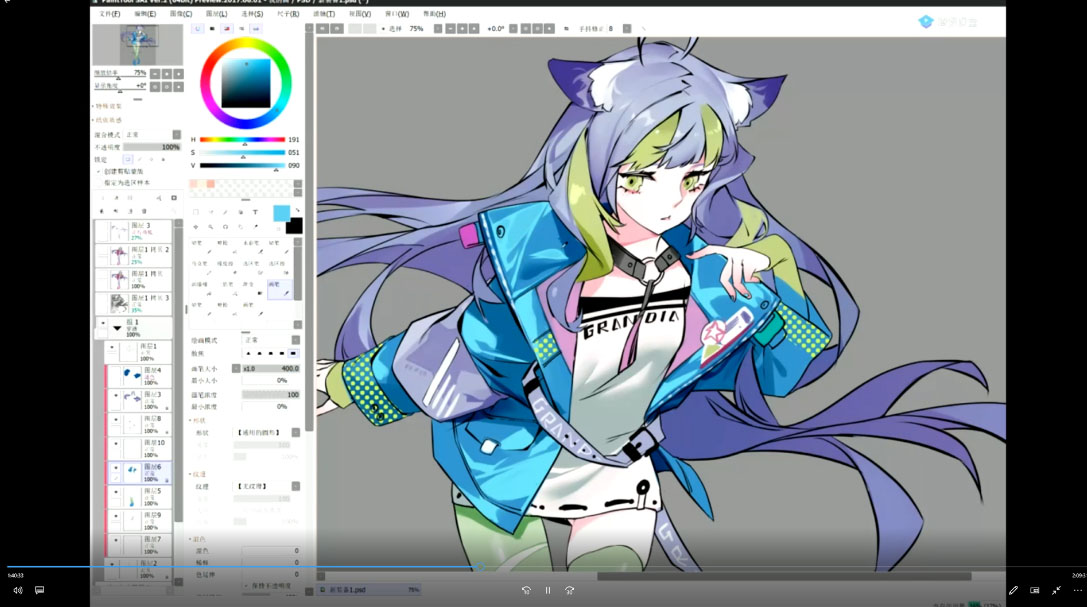Select the rectangular selection tool
The height and width of the screenshot is (607, 1087).
point(195,212)
